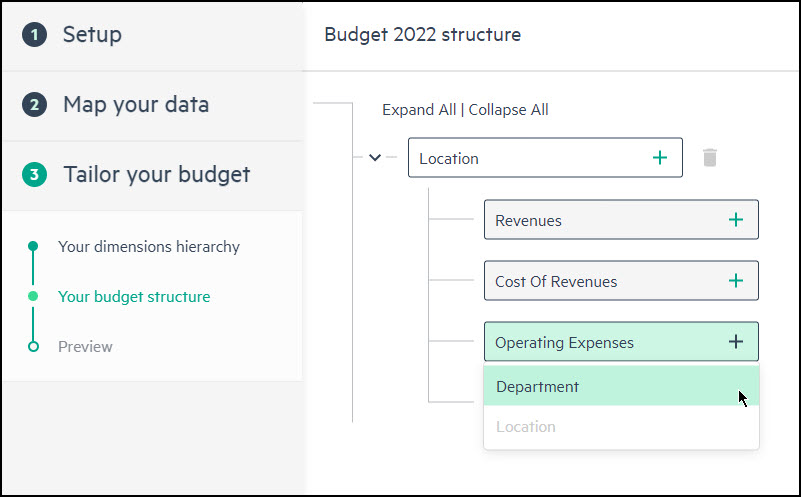Screen dimensions: 801x497
Task: Click the plus icon on Operating Expenses
Action: (736, 341)
